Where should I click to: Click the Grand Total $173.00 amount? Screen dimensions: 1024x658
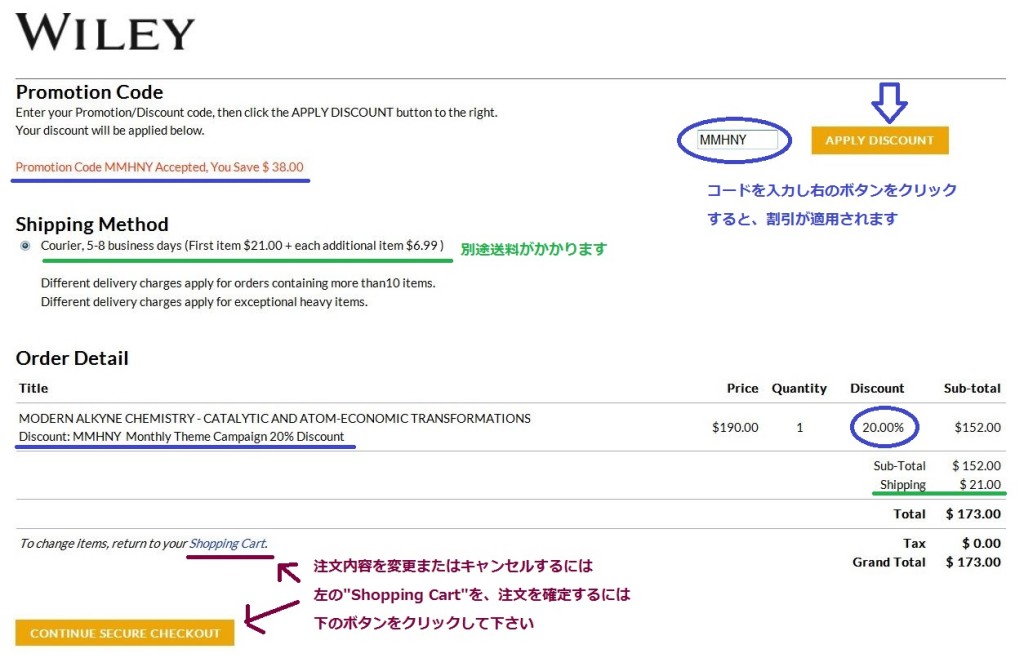coord(973,562)
